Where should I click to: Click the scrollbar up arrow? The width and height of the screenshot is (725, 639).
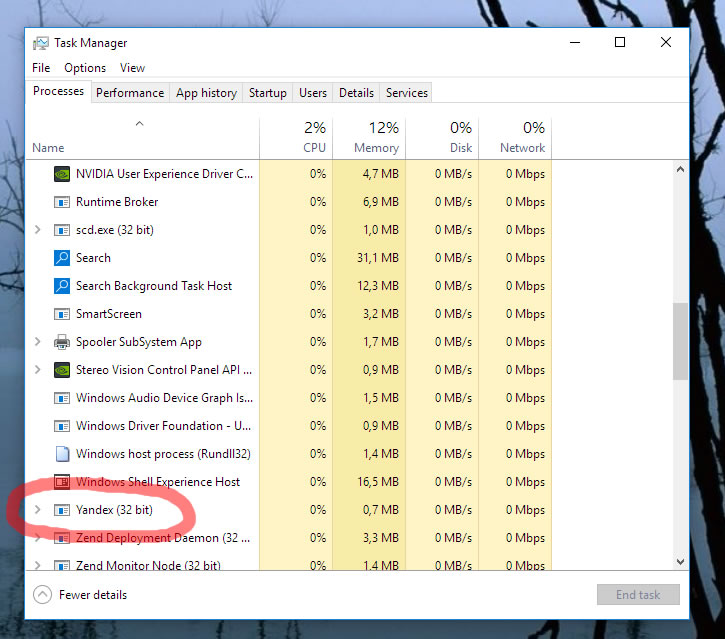680,169
